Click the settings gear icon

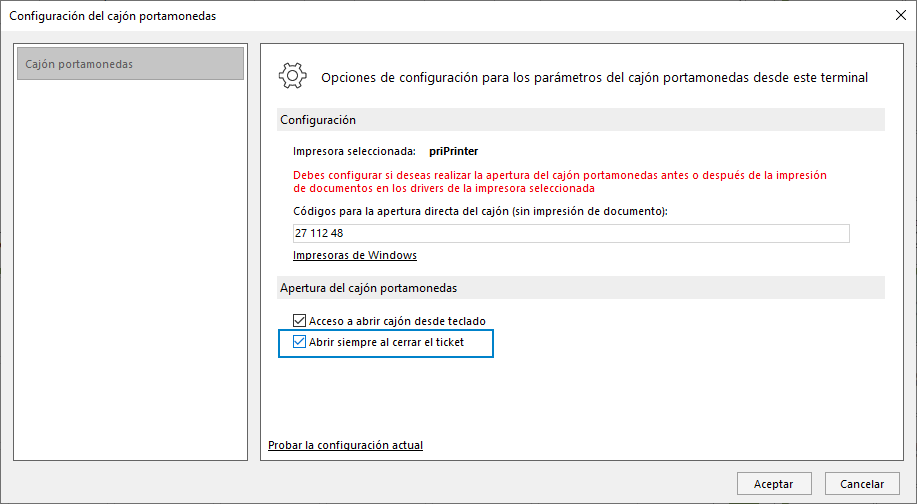(x=292, y=76)
